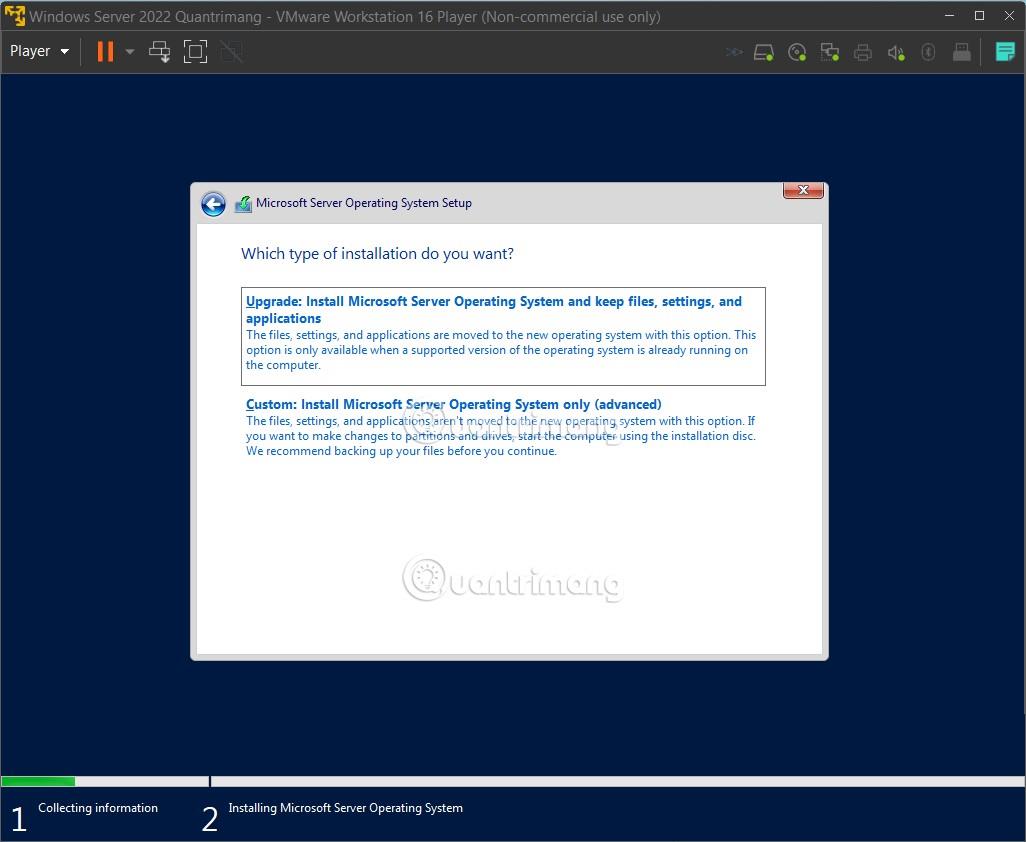
Task: Click 'Which type of installation do you want?' heading
Action: (x=377, y=254)
